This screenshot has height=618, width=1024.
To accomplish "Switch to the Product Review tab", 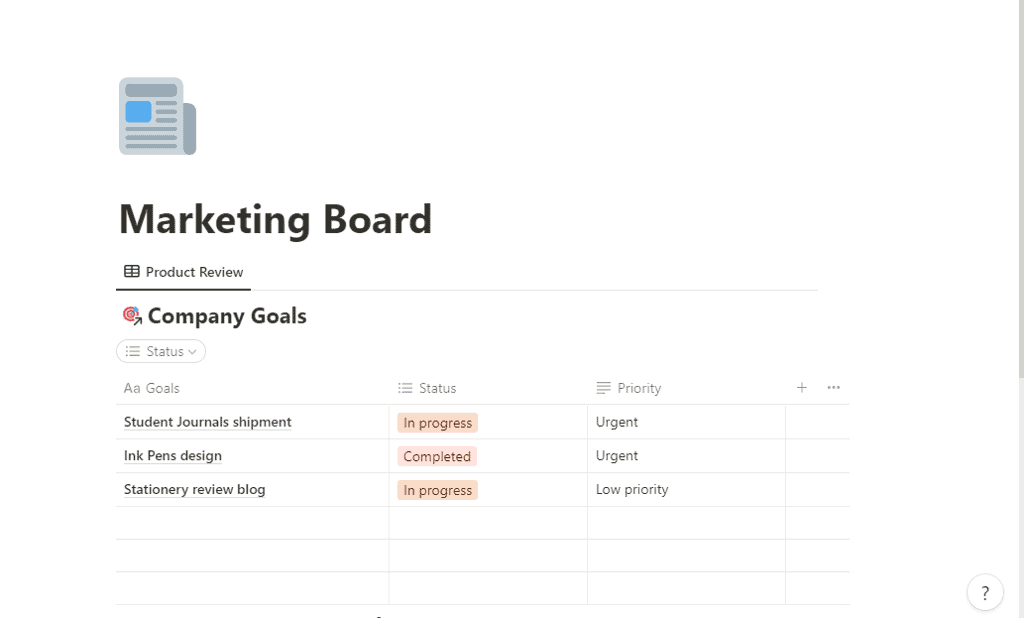I will pyautogui.click(x=194, y=272).
